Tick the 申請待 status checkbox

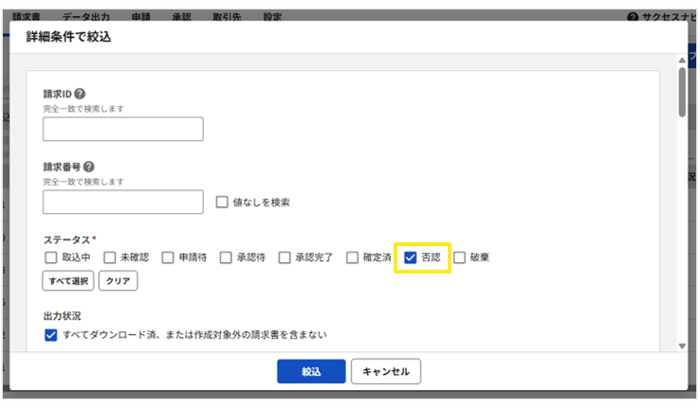168,257
